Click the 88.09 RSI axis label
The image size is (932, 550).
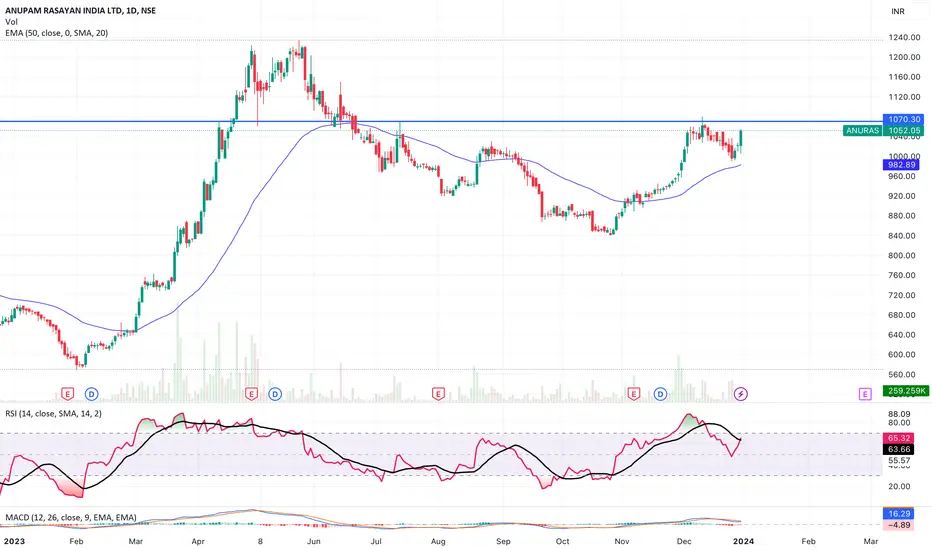899,414
